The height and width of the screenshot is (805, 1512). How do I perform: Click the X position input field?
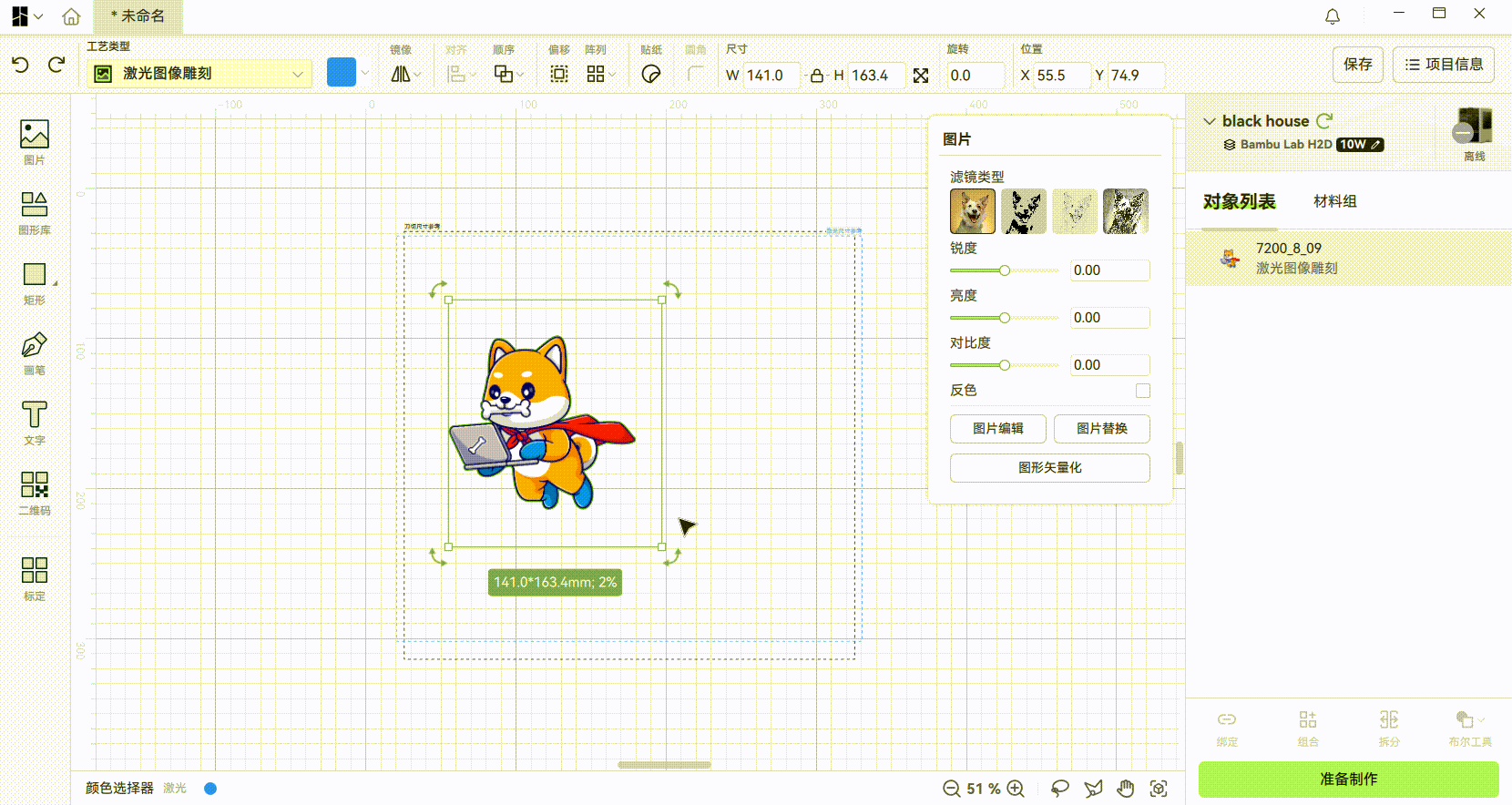coord(1062,76)
